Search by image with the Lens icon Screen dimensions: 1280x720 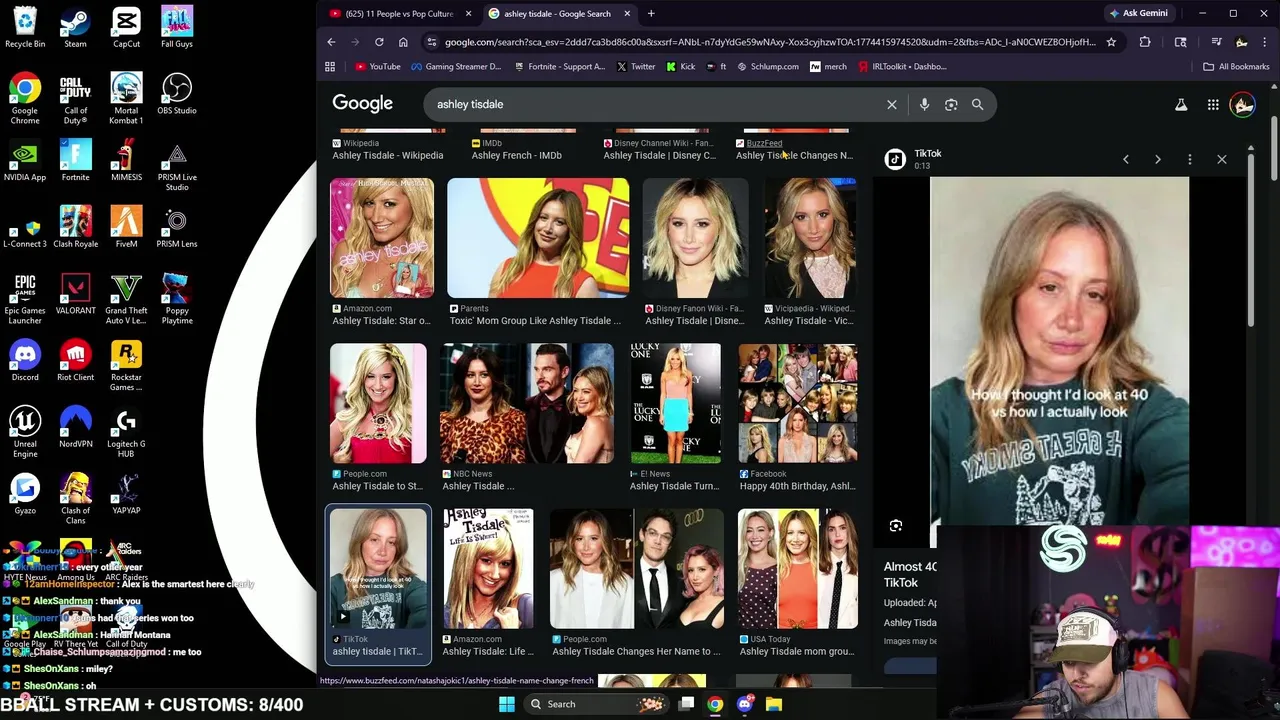pyautogui.click(x=951, y=104)
